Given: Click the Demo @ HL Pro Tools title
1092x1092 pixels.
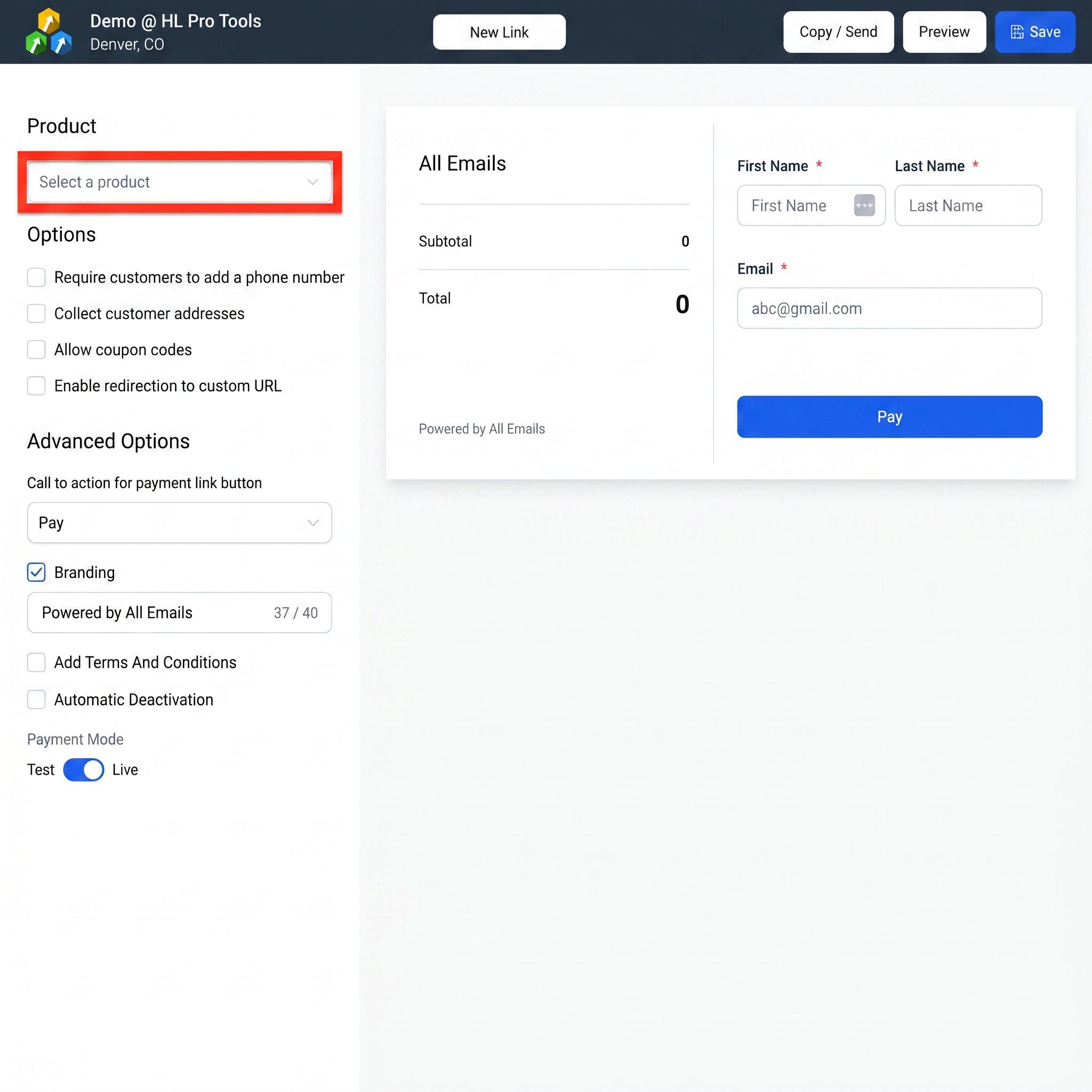Looking at the screenshot, I should (x=176, y=21).
